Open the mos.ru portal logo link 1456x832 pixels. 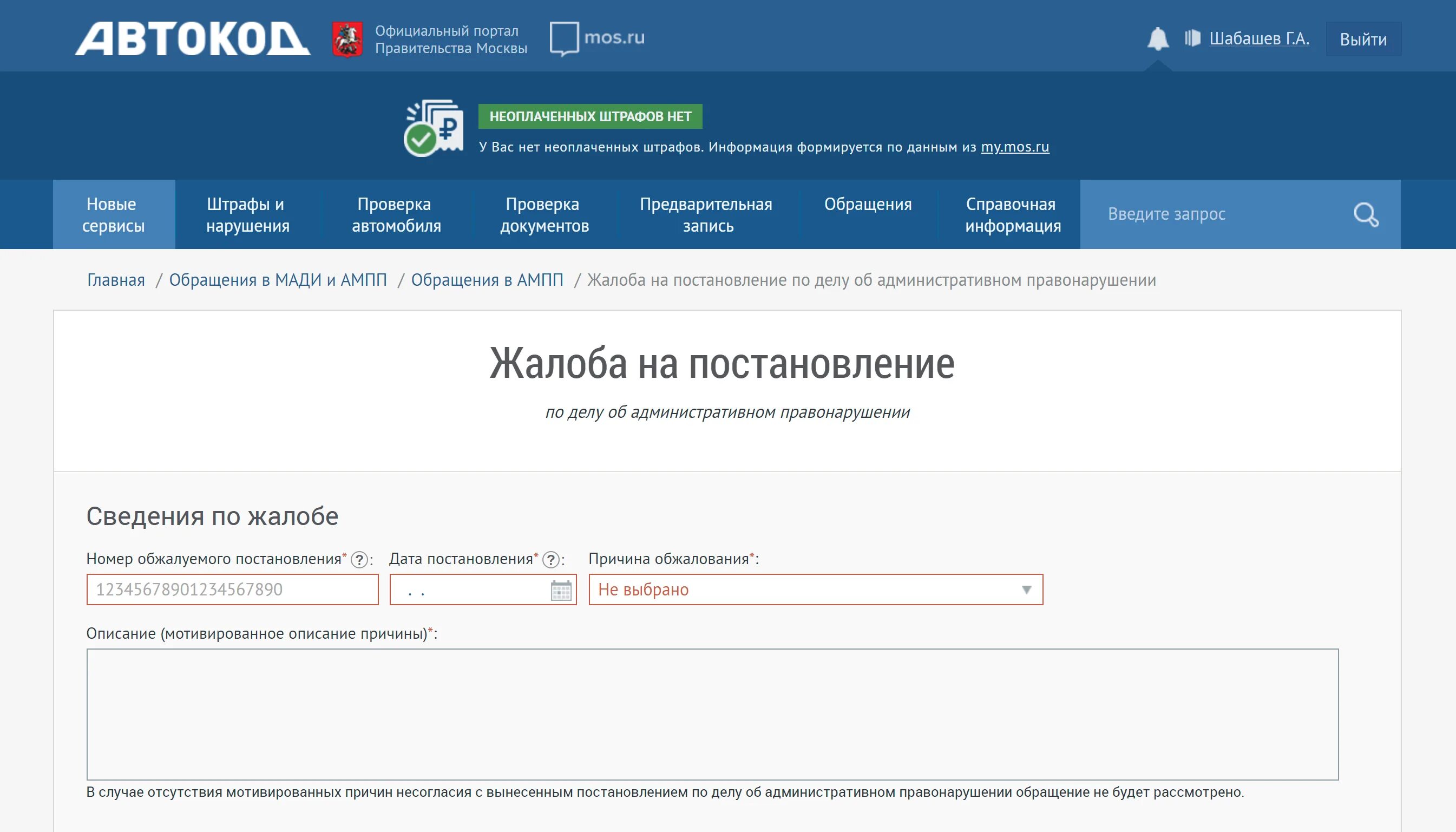tap(597, 38)
